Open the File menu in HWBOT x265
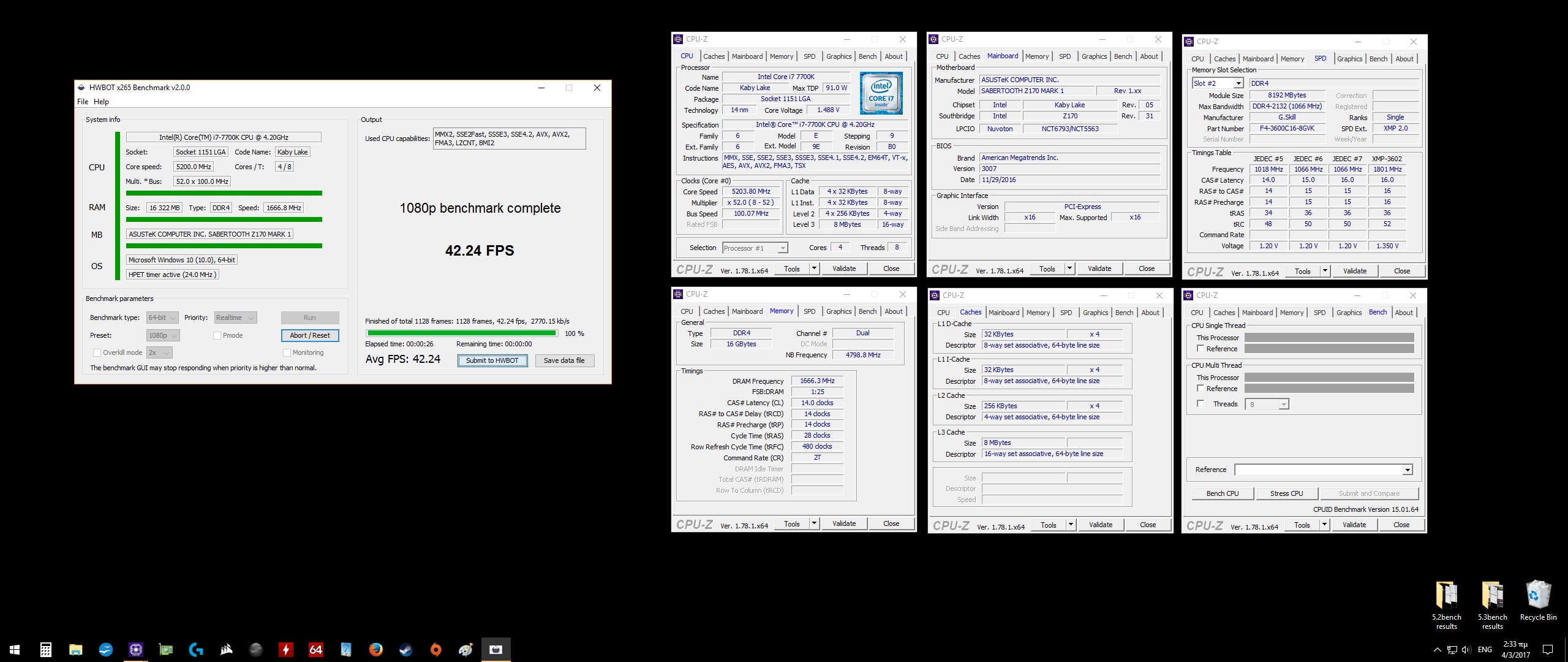1568x662 pixels. 83,102
